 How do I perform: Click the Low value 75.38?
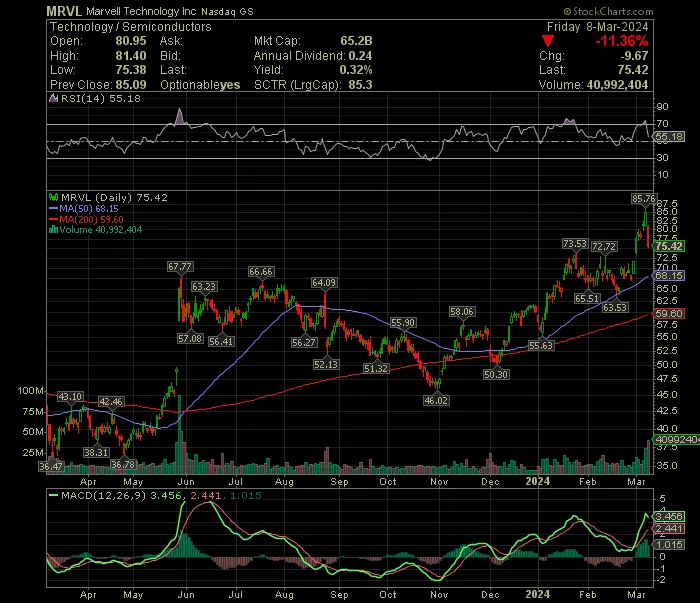pyautogui.click(x=131, y=70)
